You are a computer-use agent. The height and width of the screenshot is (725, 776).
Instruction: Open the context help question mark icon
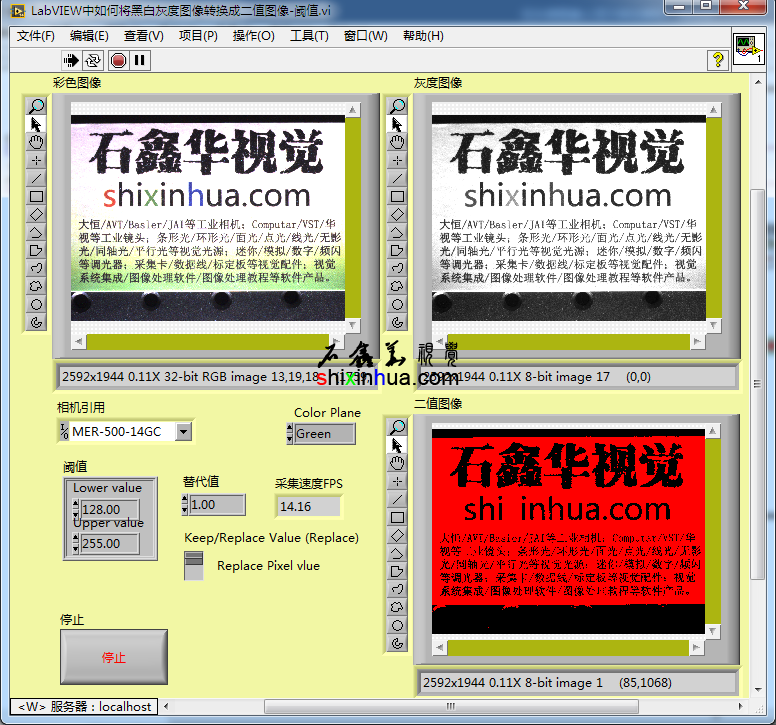717,60
